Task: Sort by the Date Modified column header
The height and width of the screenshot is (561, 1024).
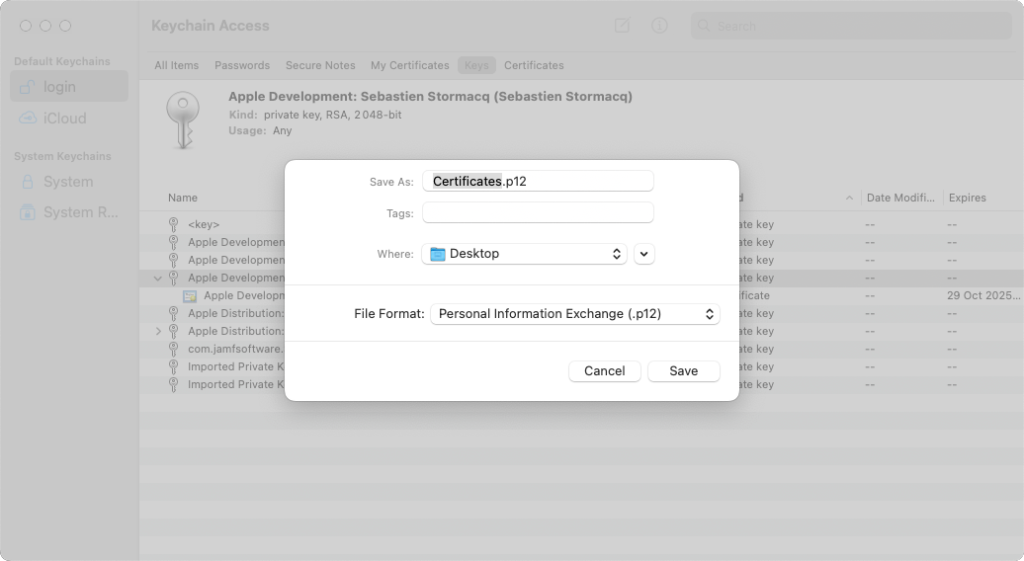Action: (x=900, y=197)
